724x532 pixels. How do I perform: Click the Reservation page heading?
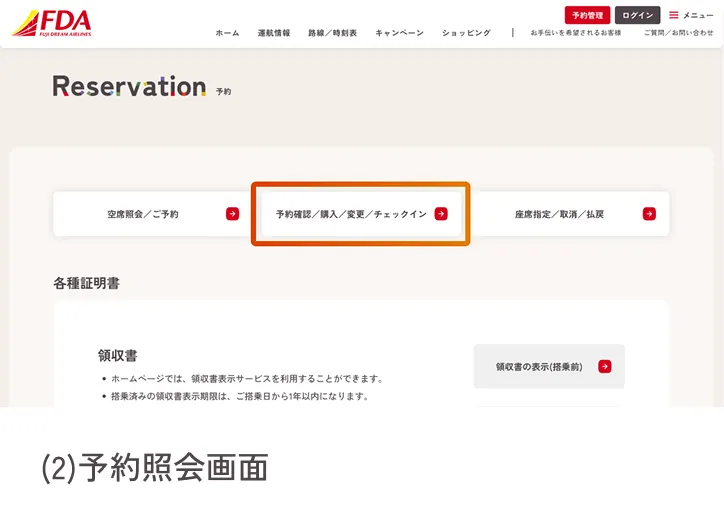pyautogui.click(x=129, y=87)
